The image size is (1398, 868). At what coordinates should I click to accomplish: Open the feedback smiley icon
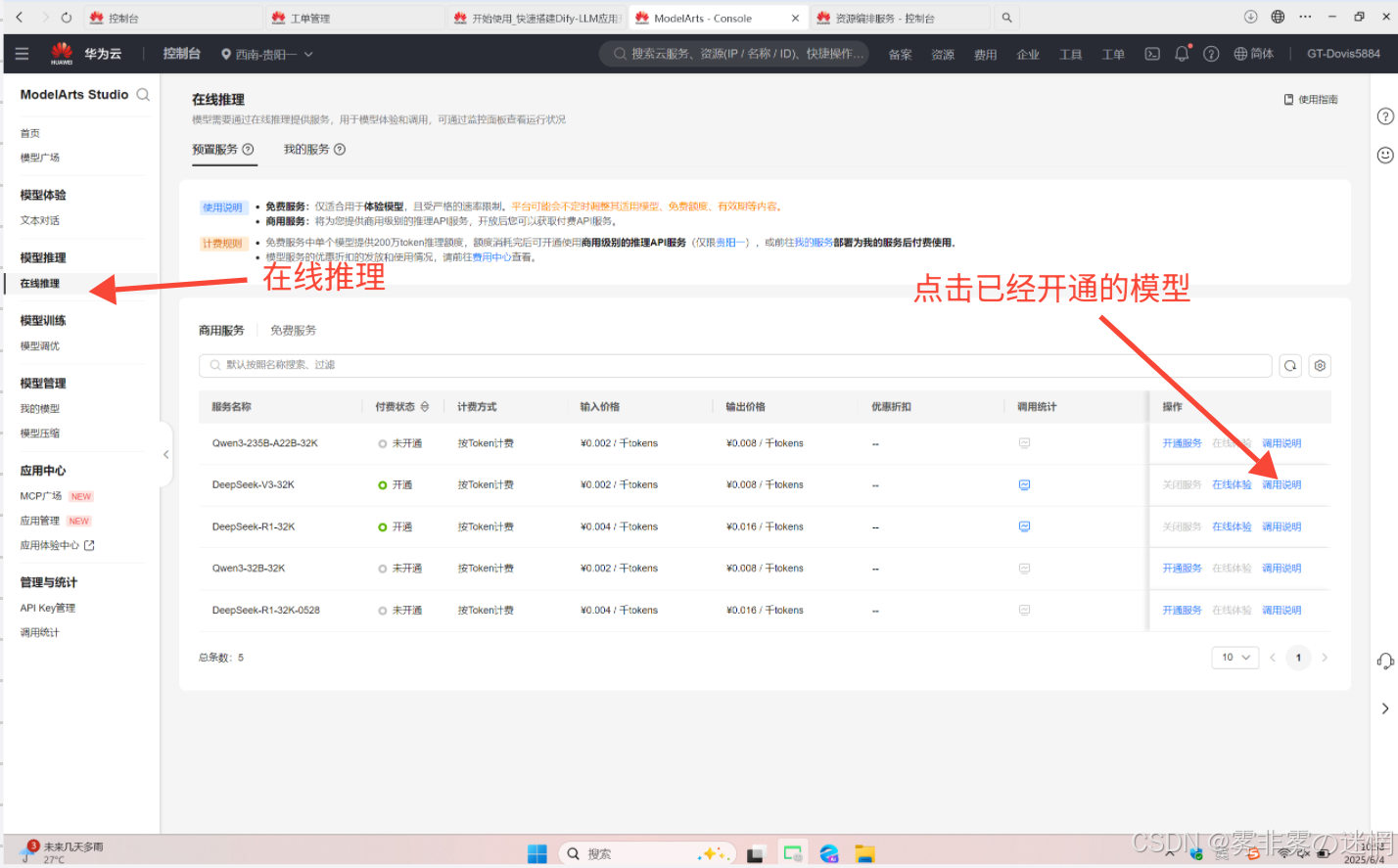pyautogui.click(x=1385, y=155)
